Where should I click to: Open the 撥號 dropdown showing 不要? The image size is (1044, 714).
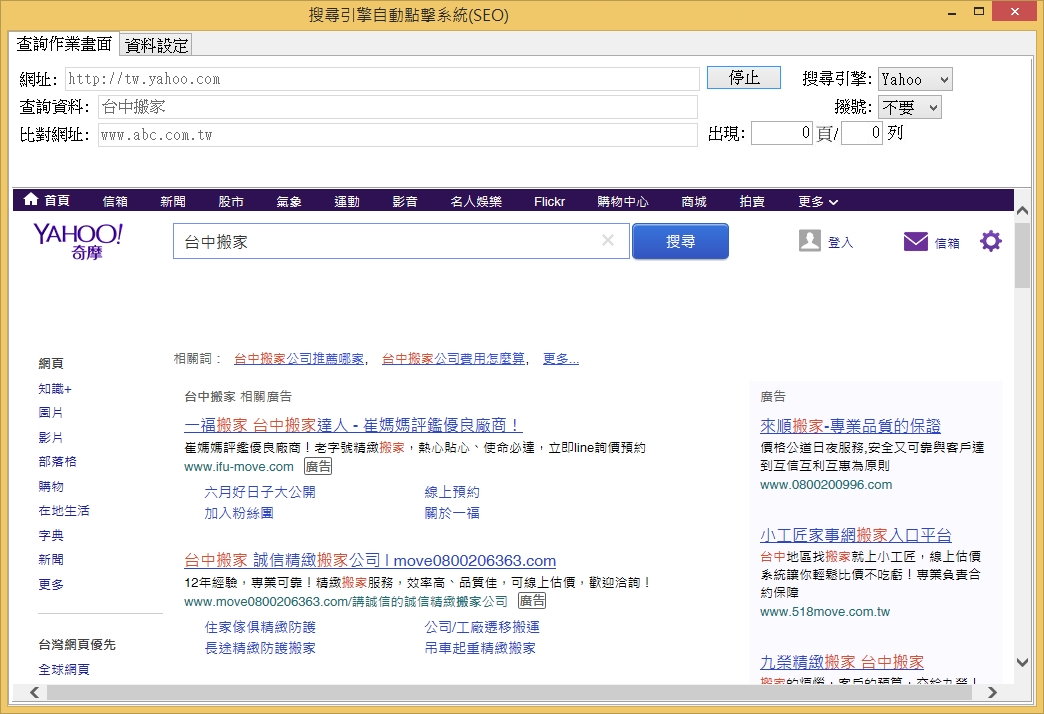point(910,107)
